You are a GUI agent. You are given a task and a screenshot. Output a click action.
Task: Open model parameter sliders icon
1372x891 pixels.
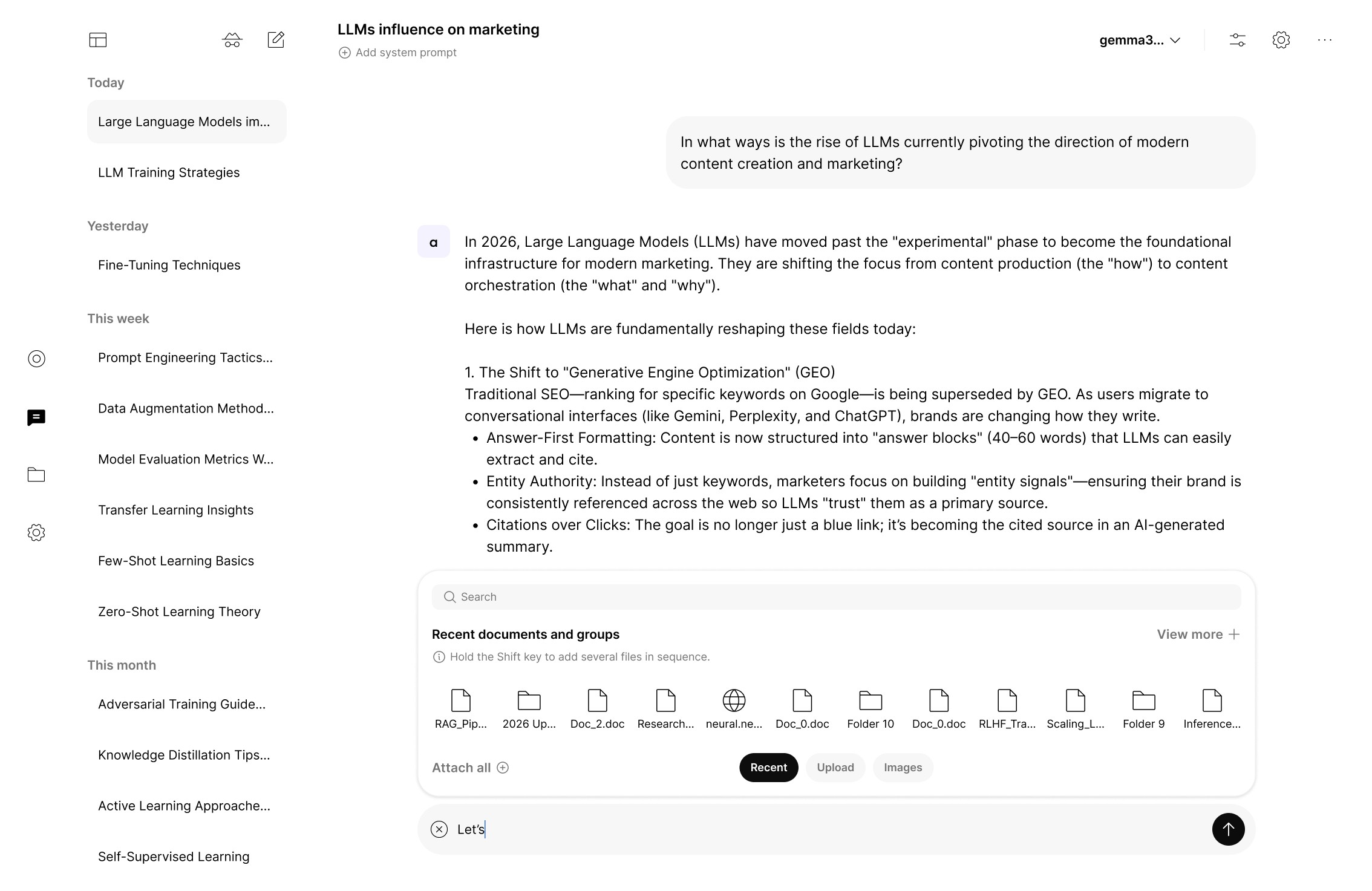1237,40
